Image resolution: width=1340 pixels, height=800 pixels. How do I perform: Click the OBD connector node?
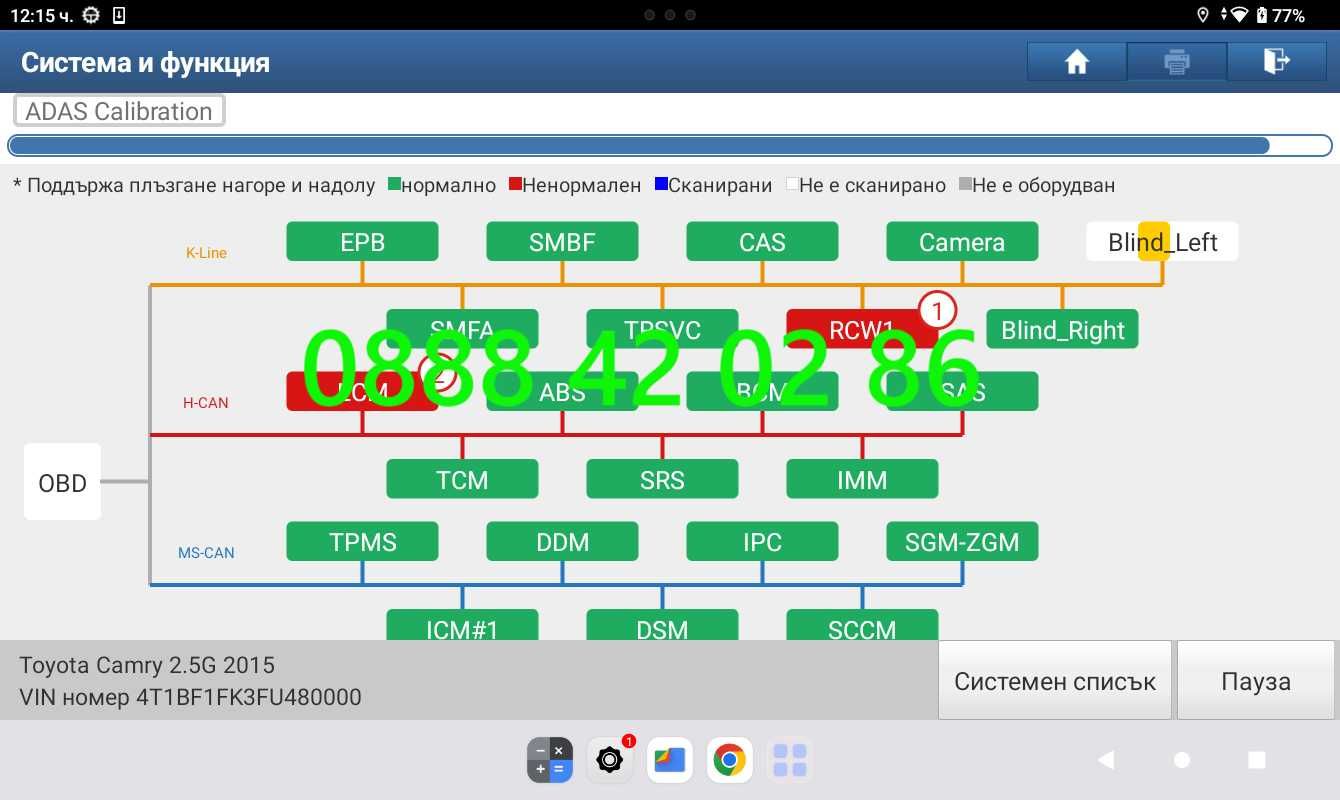point(62,482)
